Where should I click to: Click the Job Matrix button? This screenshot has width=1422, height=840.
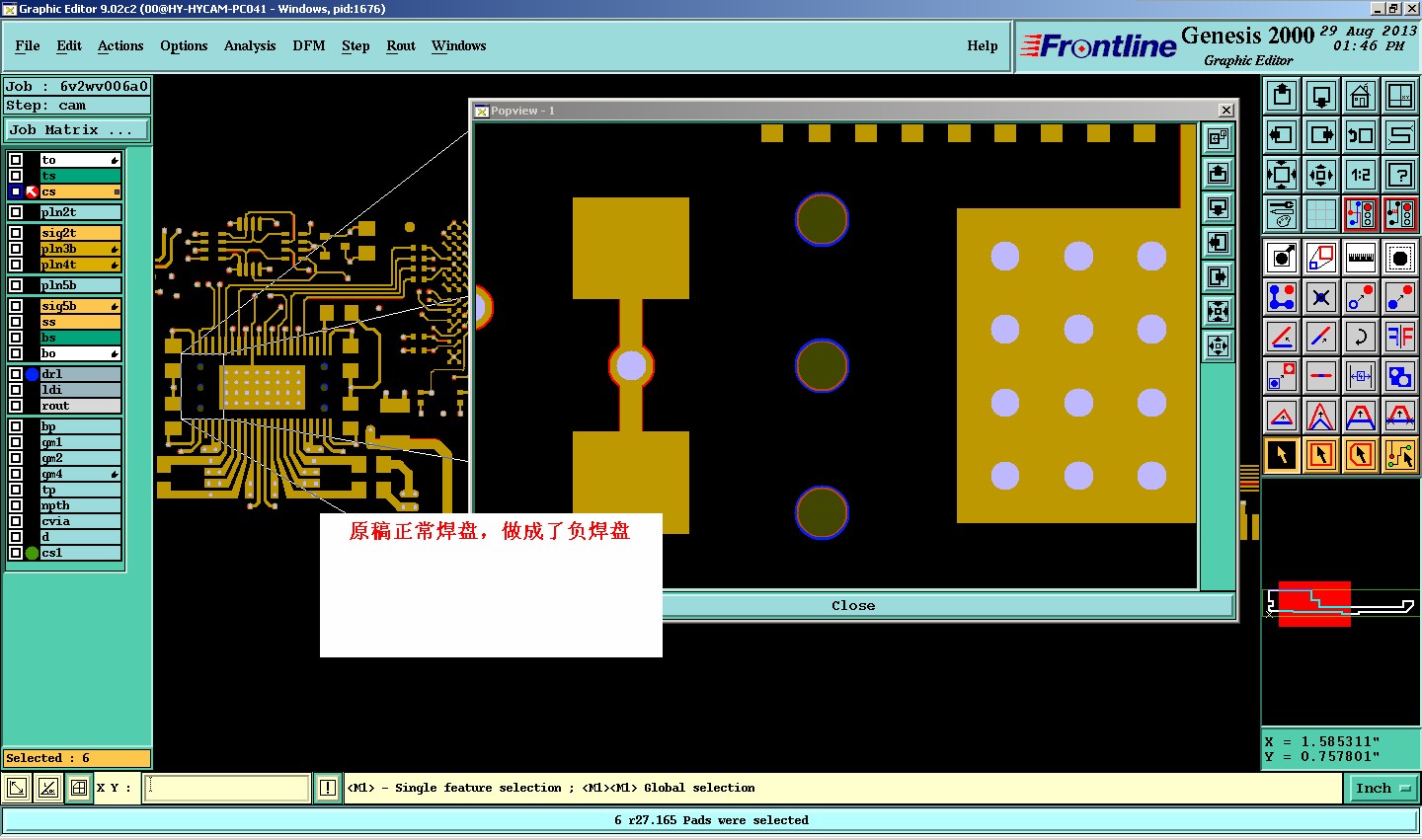click(x=77, y=129)
